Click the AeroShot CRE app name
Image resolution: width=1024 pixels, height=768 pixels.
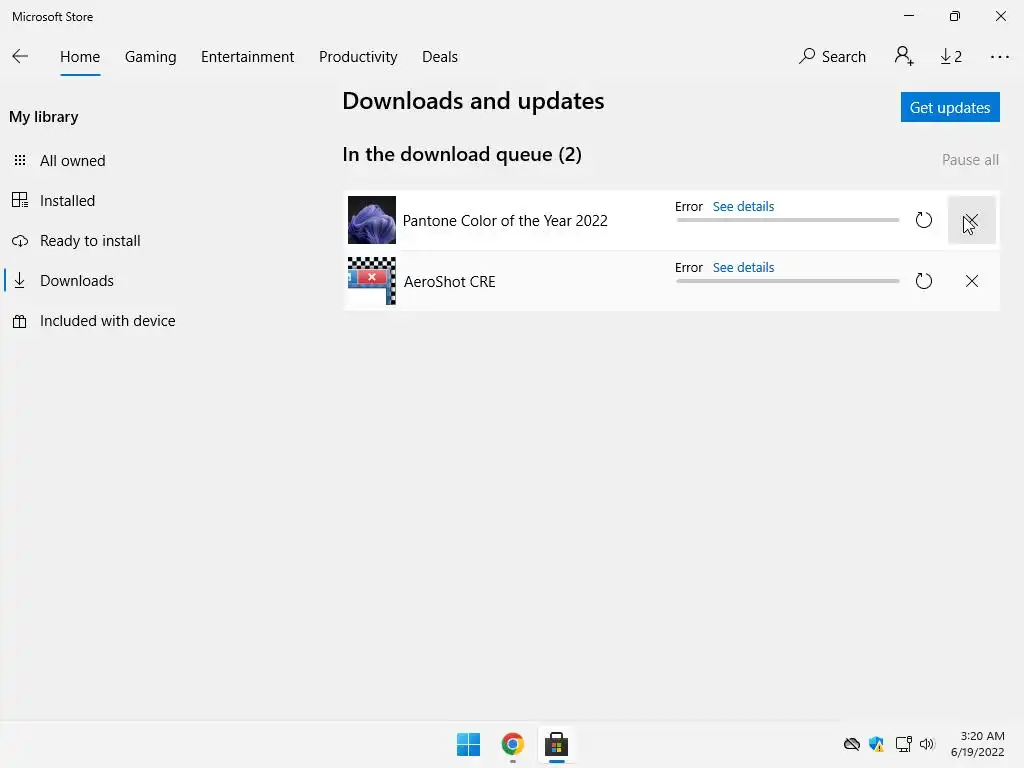[x=449, y=281]
